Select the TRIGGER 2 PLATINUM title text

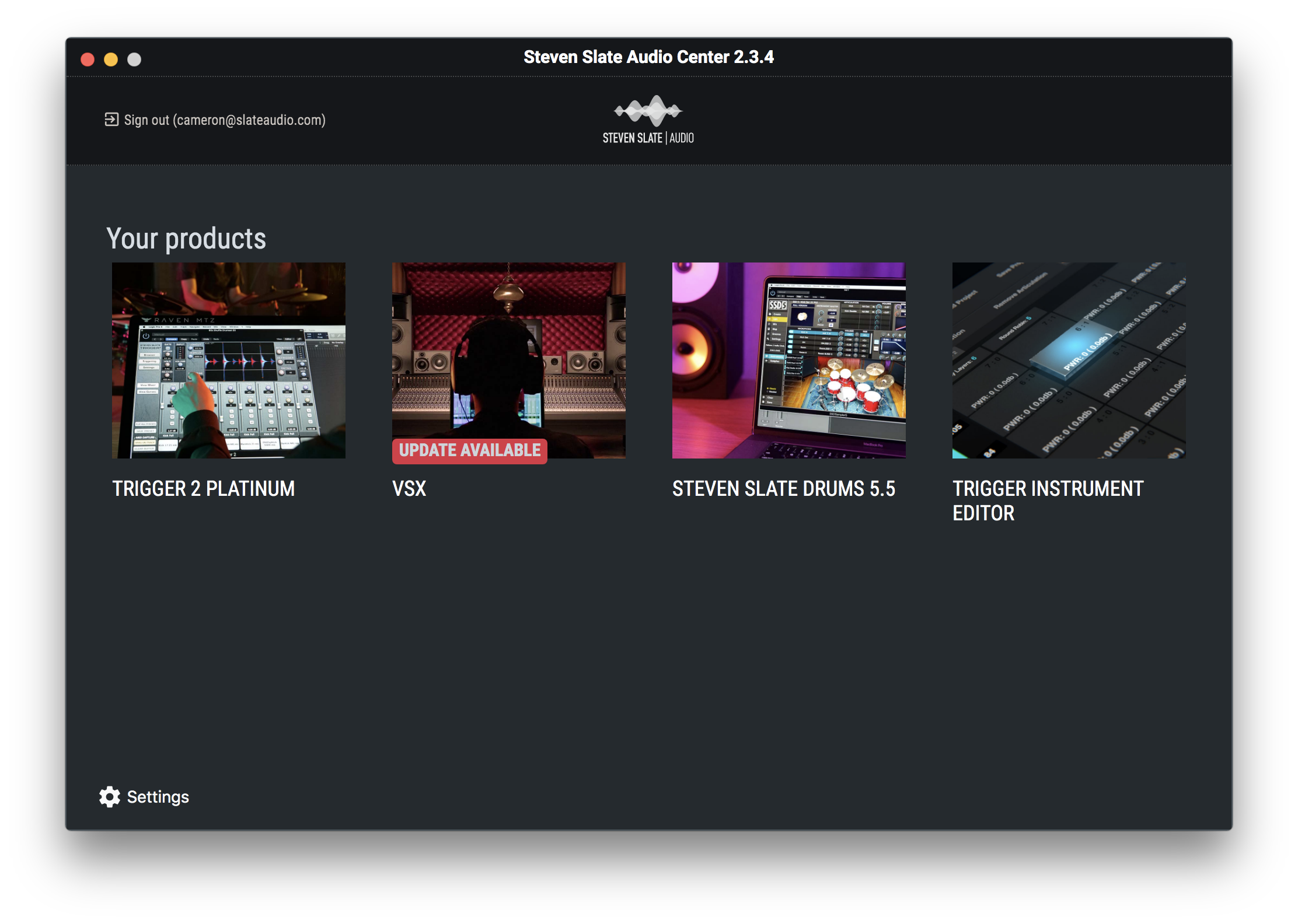pyautogui.click(x=204, y=489)
